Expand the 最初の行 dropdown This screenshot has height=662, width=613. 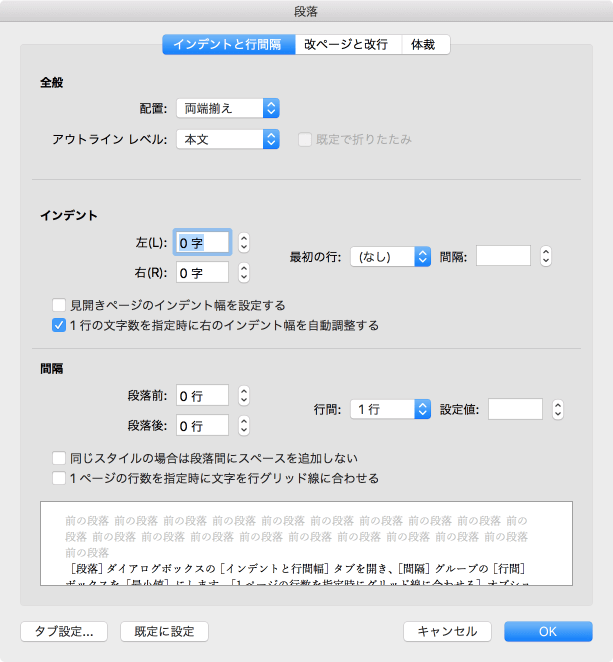[x=390, y=256]
